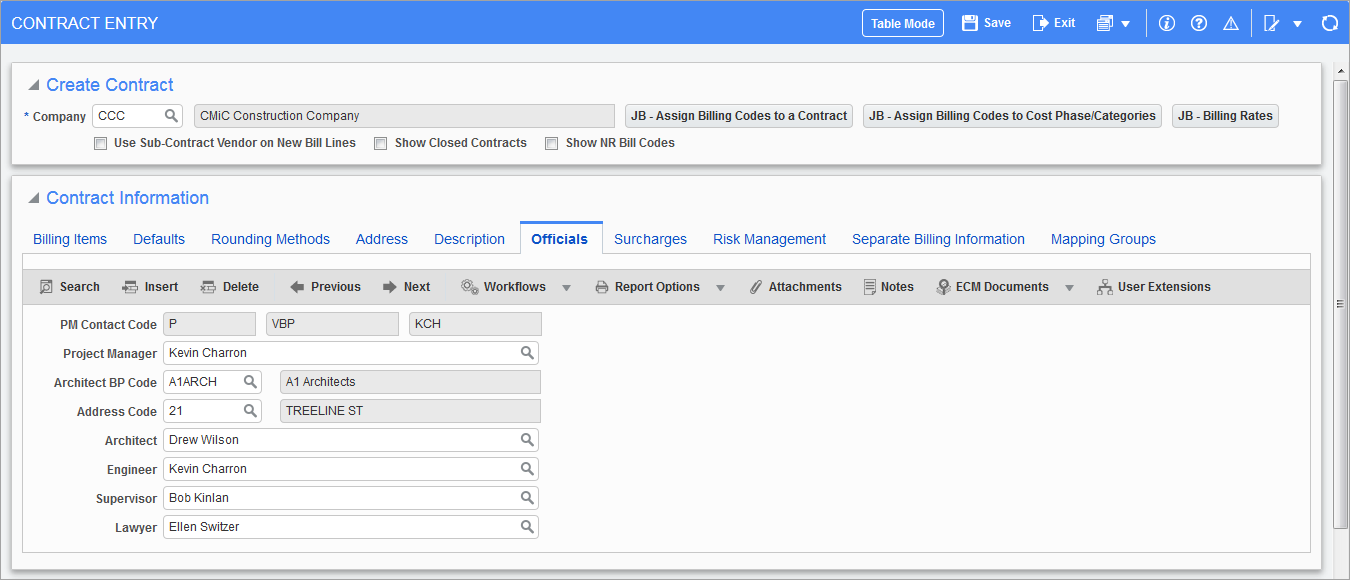This screenshot has height=580, width=1350.
Task: Check the Show Closed Contracts box
Action: 381,143
